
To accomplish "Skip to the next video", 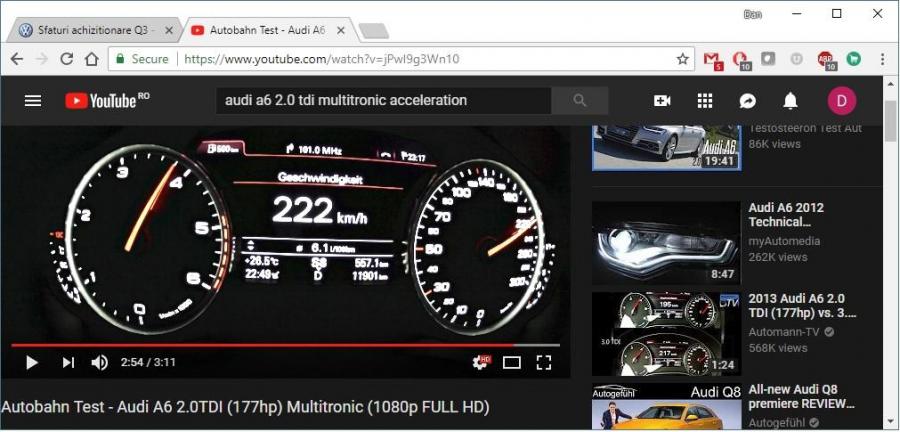I will [x=68, y=362].
